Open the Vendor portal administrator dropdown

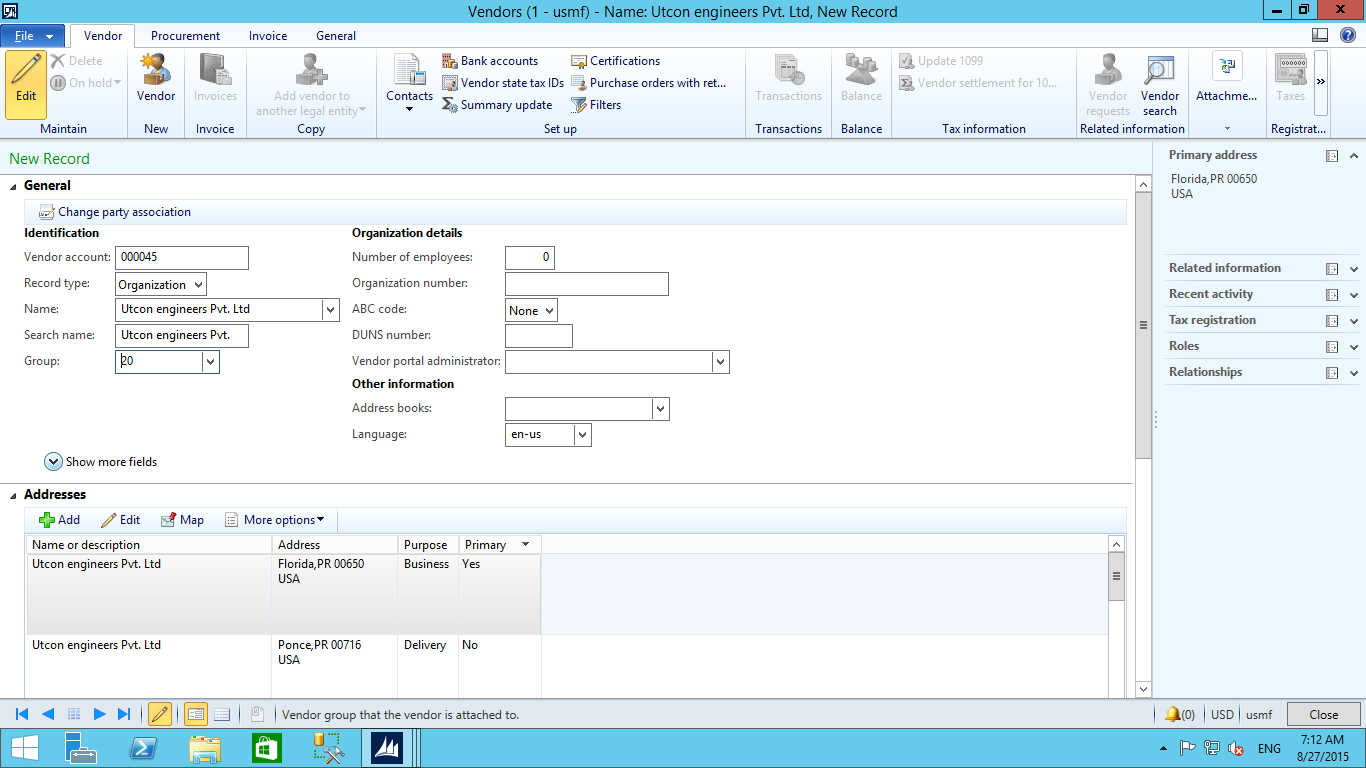coord(720,362)
